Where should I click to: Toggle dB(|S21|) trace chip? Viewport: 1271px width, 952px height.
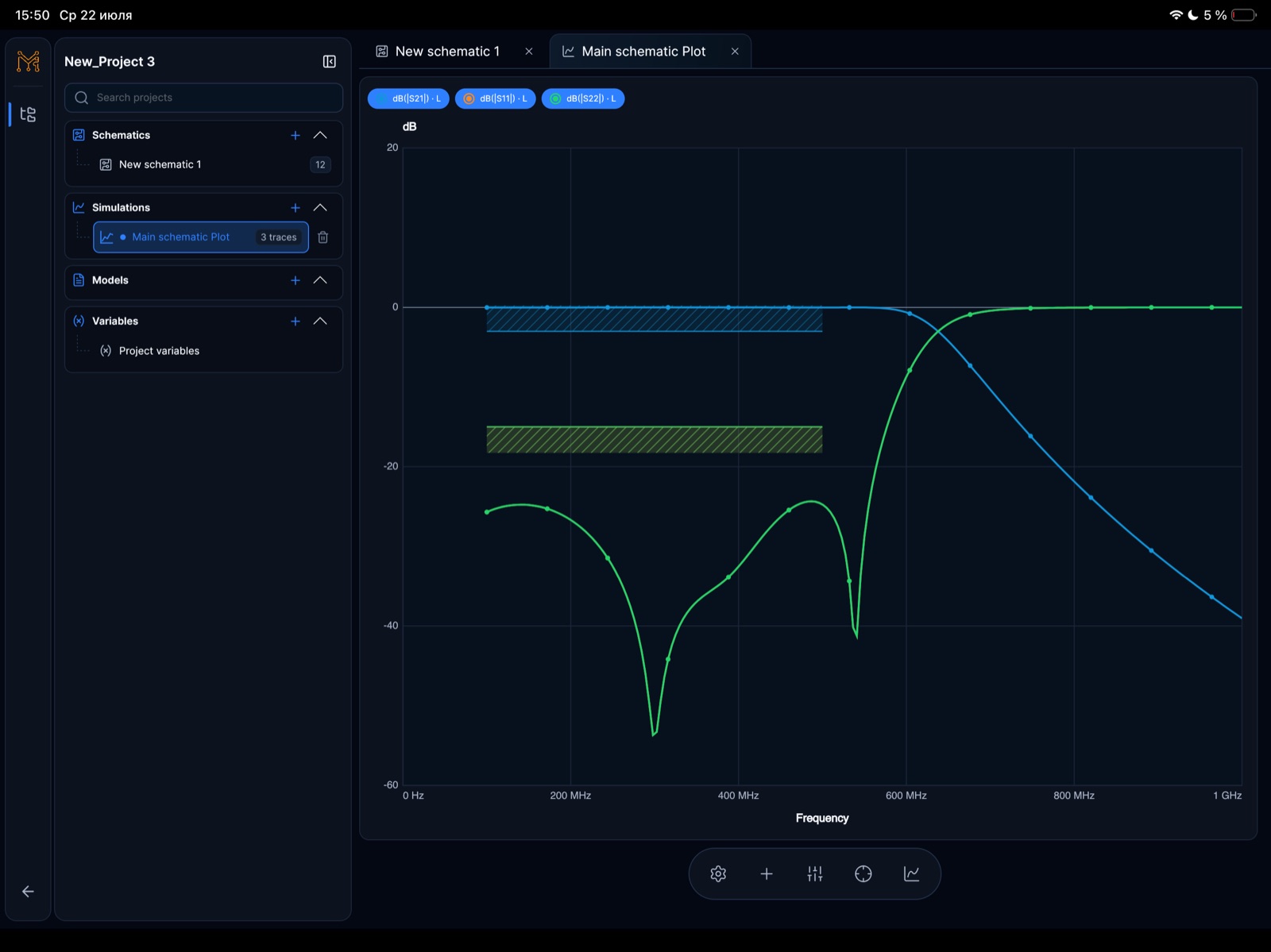[408, 98]
